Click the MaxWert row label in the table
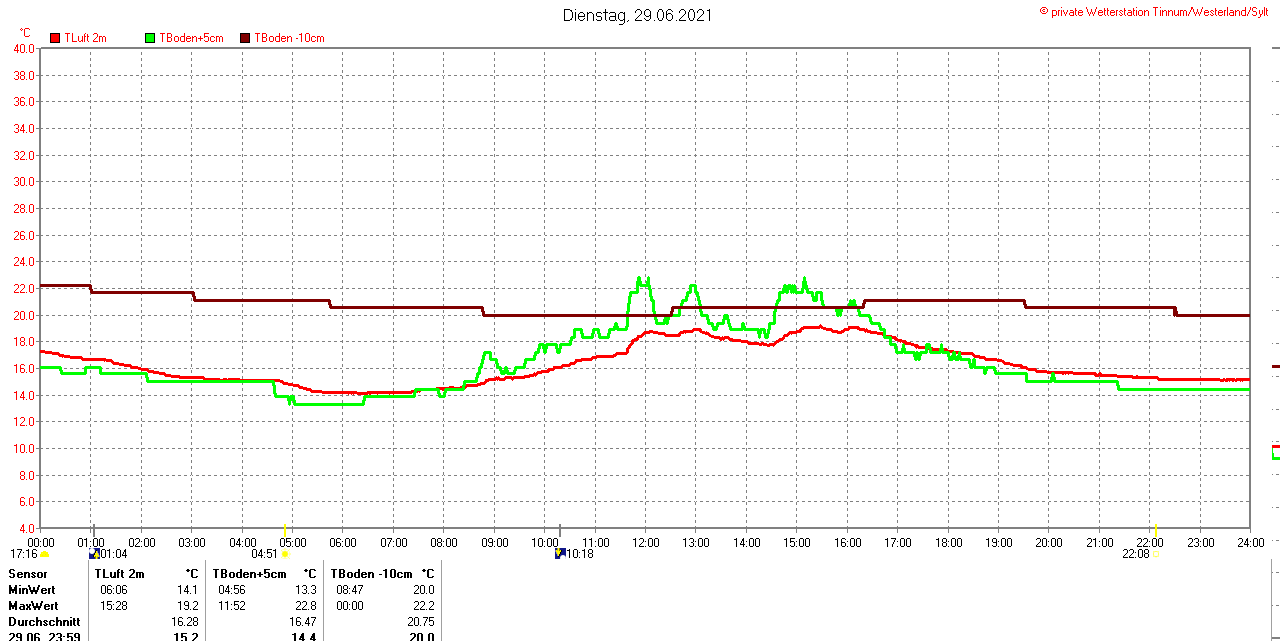Screen dimensions: 1280x641 click(33, 606)
